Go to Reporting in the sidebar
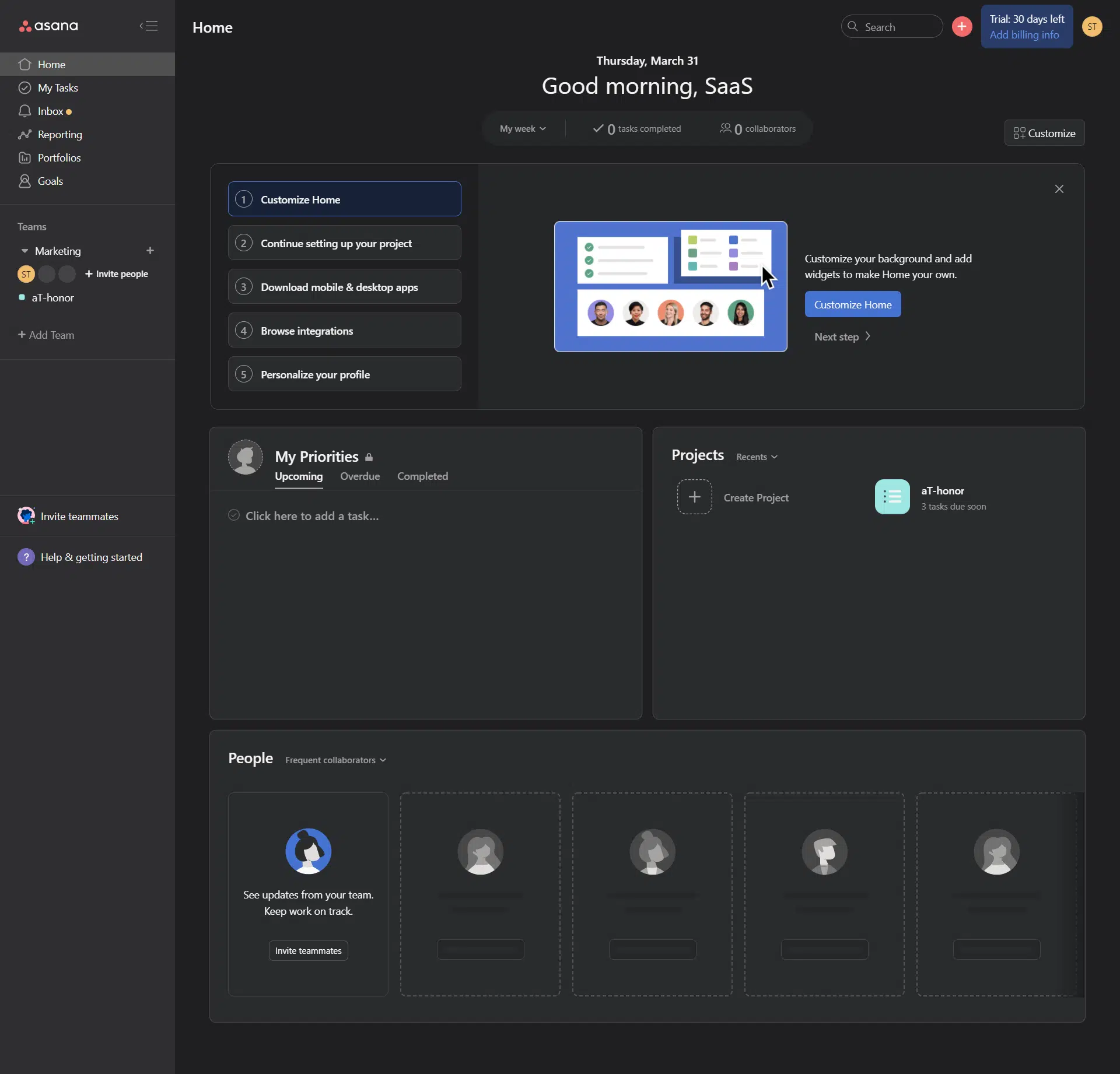This screenshot has width=1120, height=1074. [87, 134]
